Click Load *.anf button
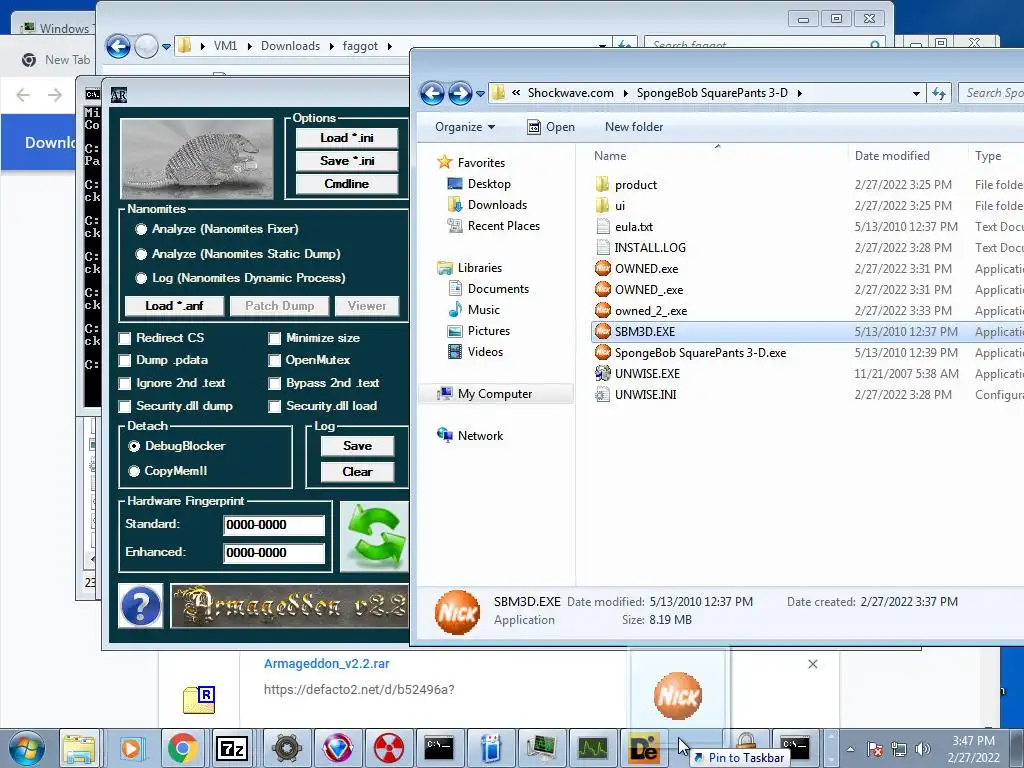 click(174, 306)
